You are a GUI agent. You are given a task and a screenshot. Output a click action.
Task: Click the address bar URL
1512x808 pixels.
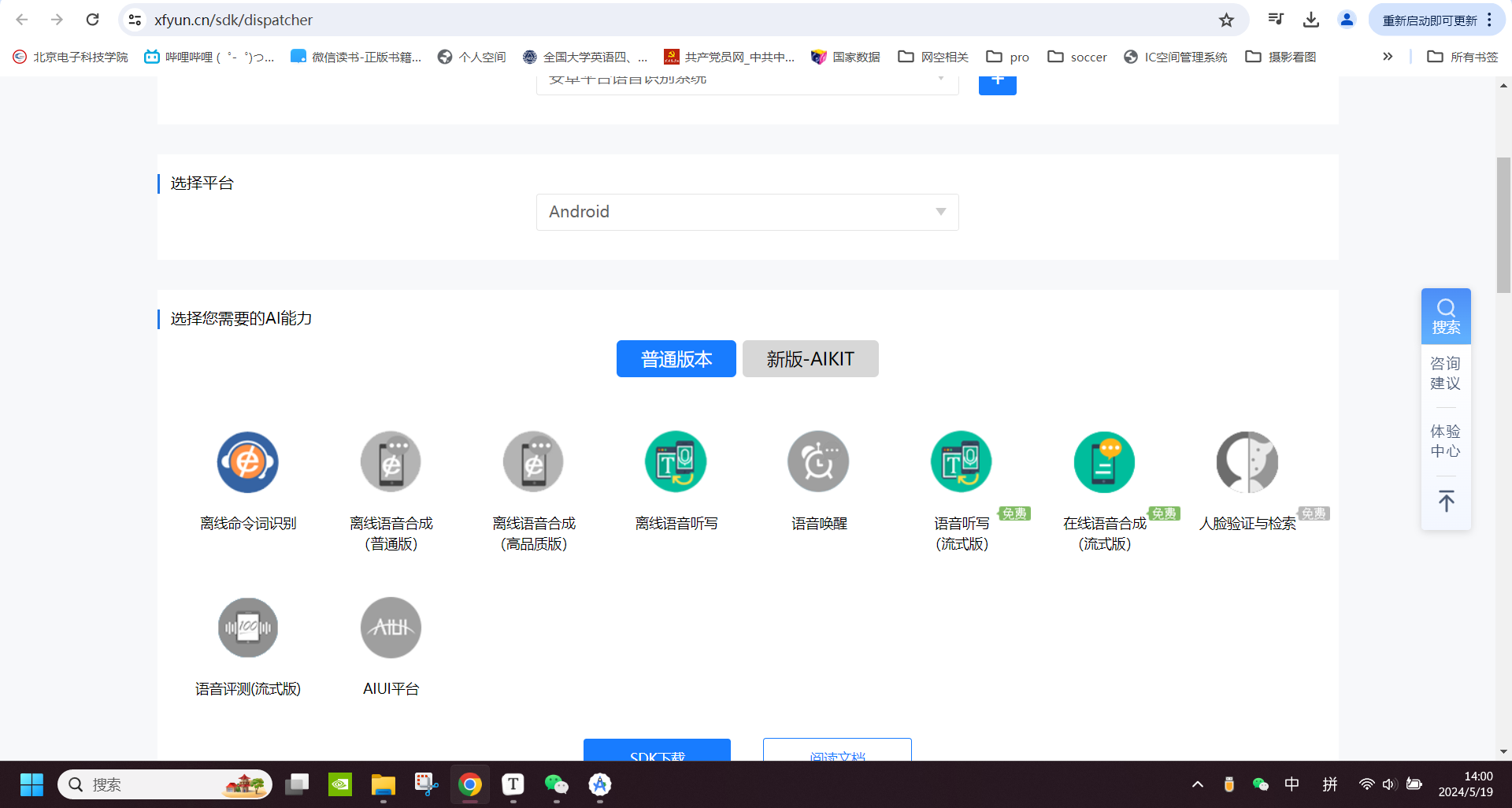click(x=234, y=20)
